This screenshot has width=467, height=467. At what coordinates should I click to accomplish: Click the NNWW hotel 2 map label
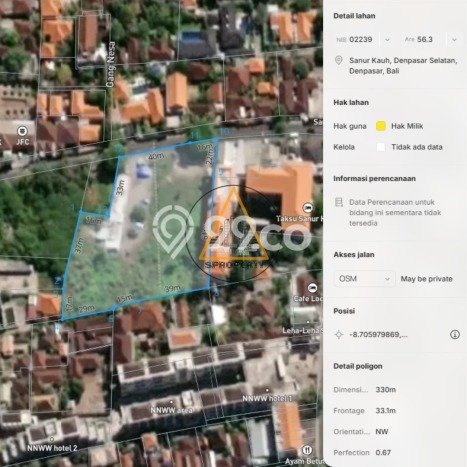(x=52, y=448)
